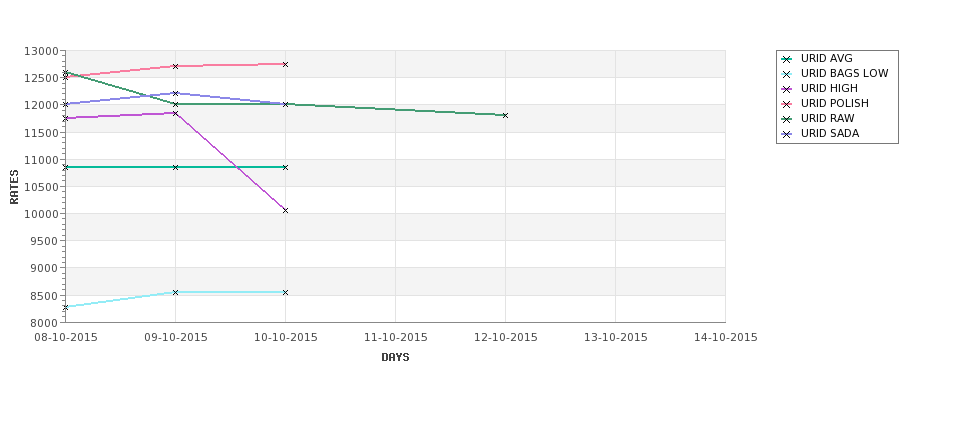
Task: Click the URID RAW legend marker icon
Action: [x=787, y=119]
